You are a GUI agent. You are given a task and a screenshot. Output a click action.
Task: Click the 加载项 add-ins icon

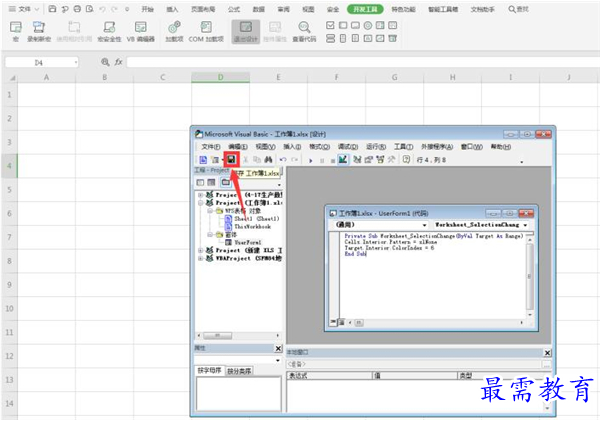click(174, 31)
